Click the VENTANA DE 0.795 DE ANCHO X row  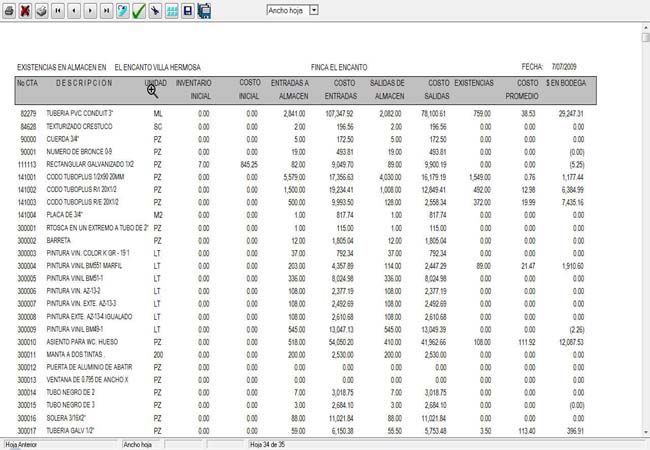[302, 380]
